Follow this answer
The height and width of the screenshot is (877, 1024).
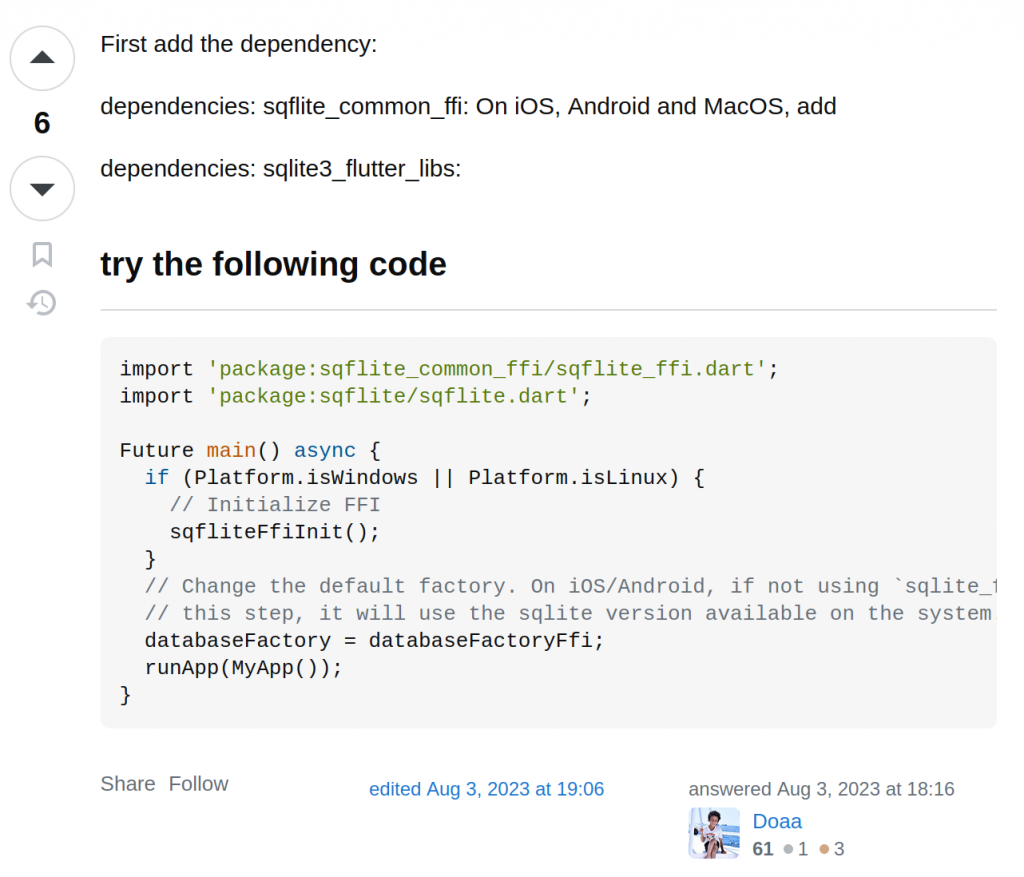click(199, 784)
